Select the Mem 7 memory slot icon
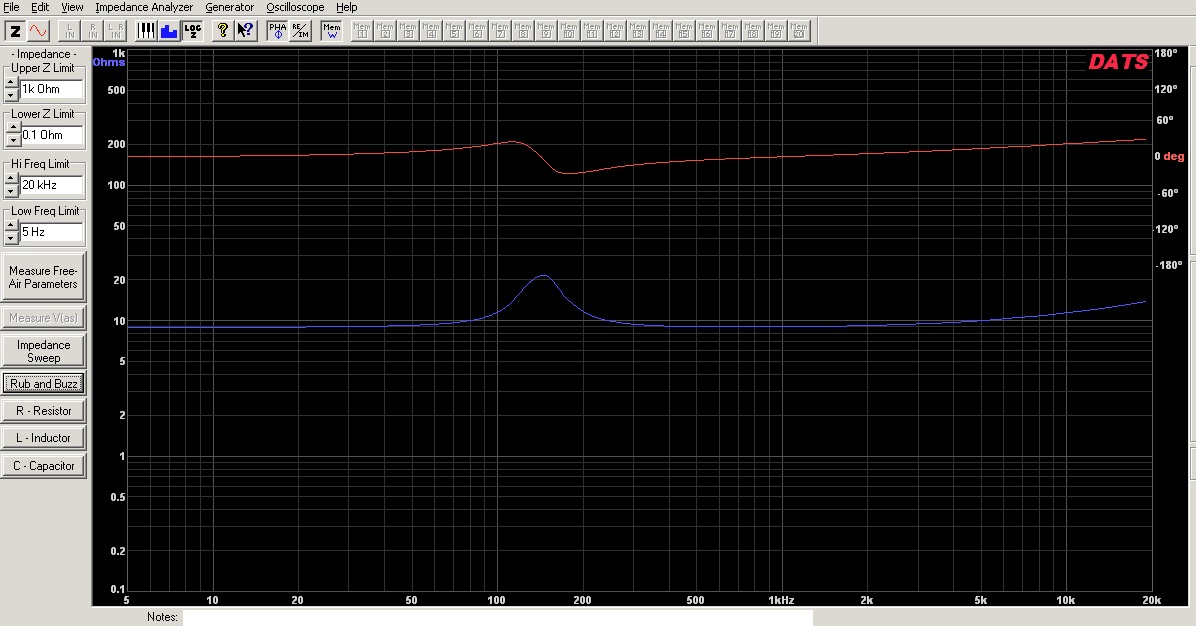The height and width of the screenshot is (626, 1196). tap(500, 31)
